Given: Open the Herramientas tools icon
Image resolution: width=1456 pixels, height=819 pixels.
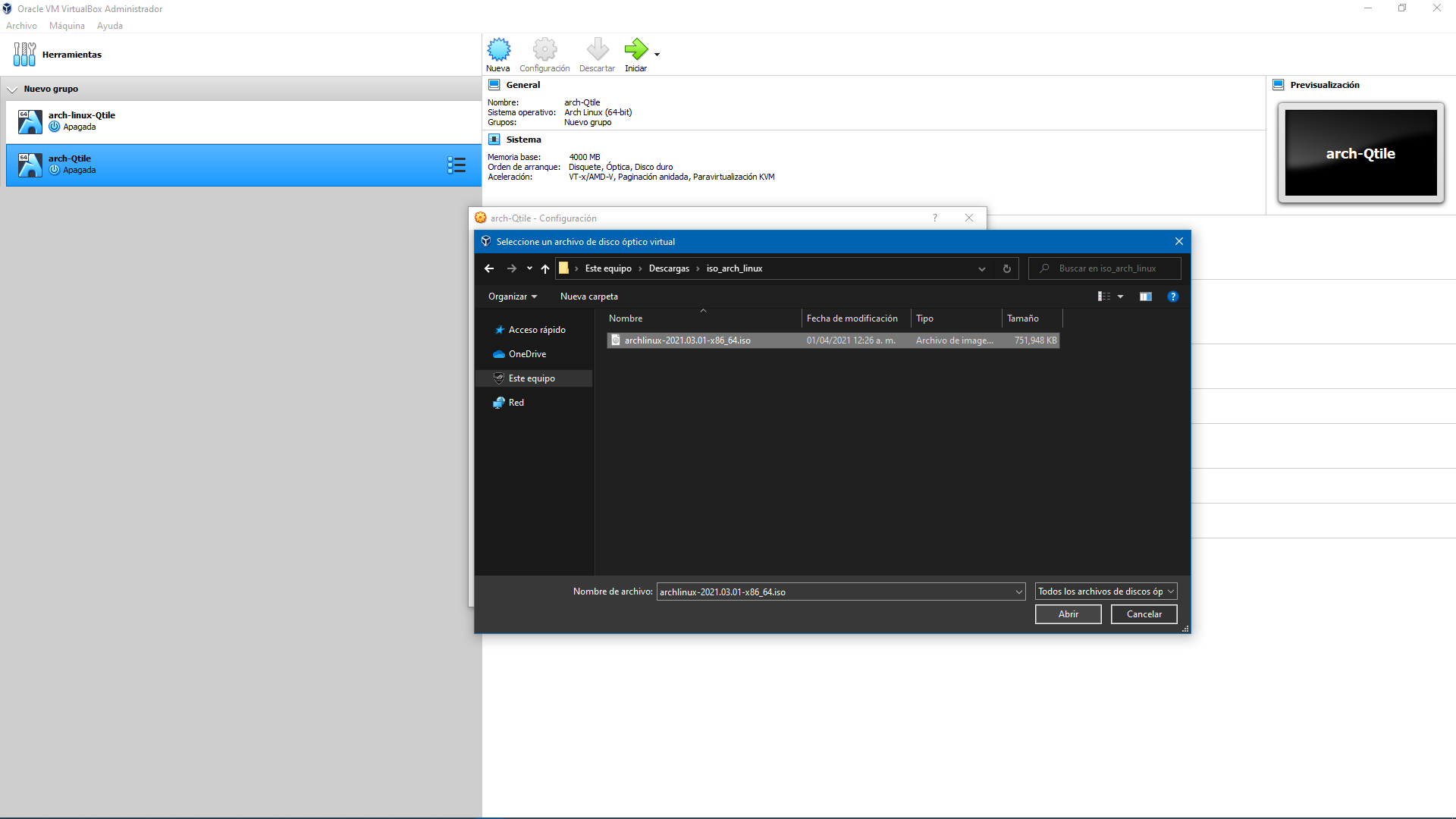Looking at the screenshot, I should (24, 55).
